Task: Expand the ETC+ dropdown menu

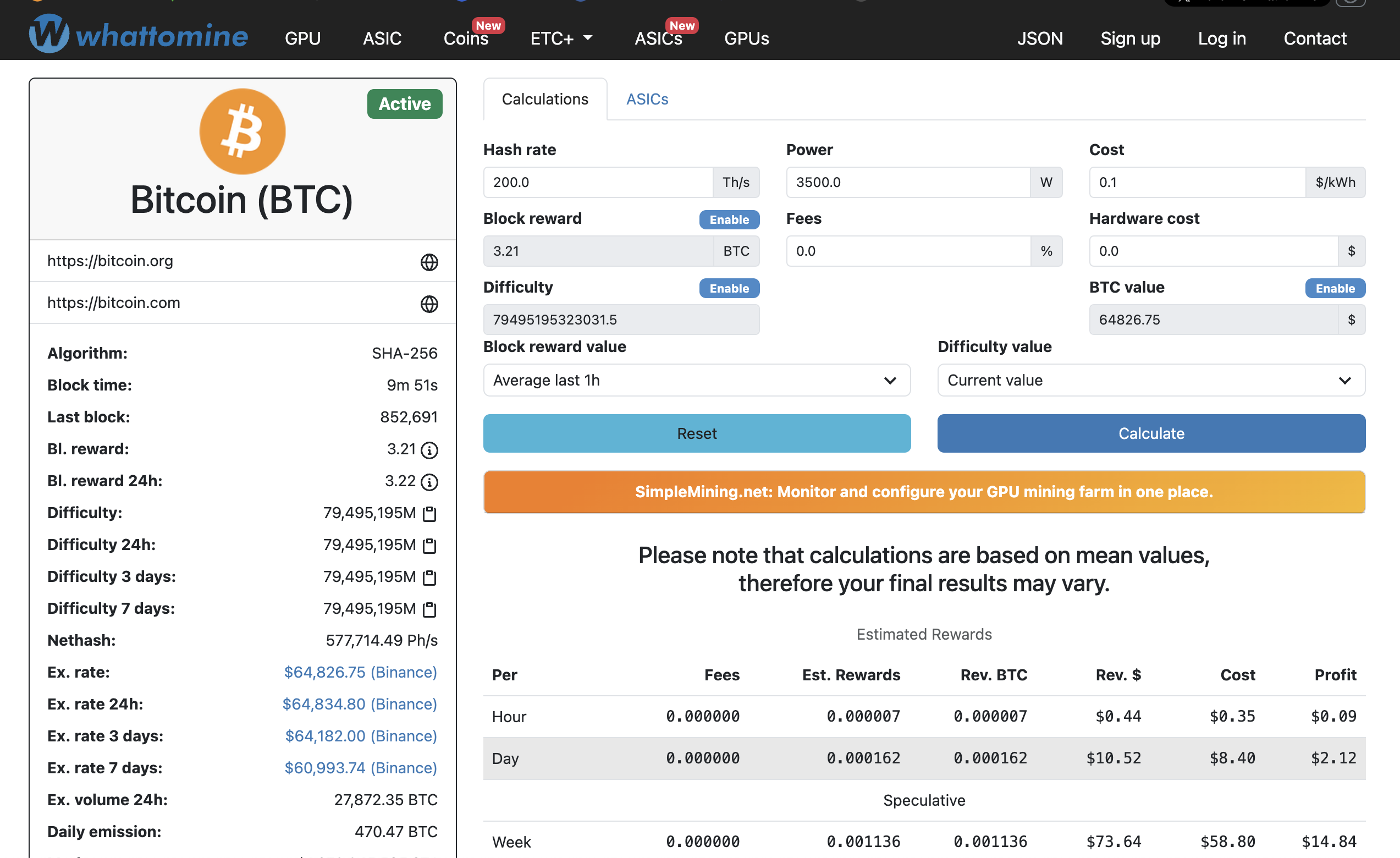Action: (x=561, y=38)
